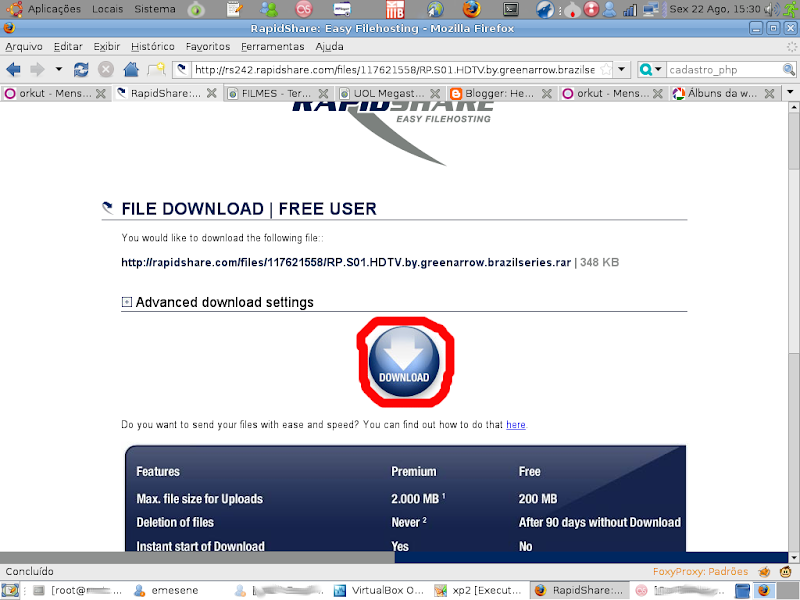Open the Arquivo menu
Screen dimensions: 800x600
pos(24,46)
